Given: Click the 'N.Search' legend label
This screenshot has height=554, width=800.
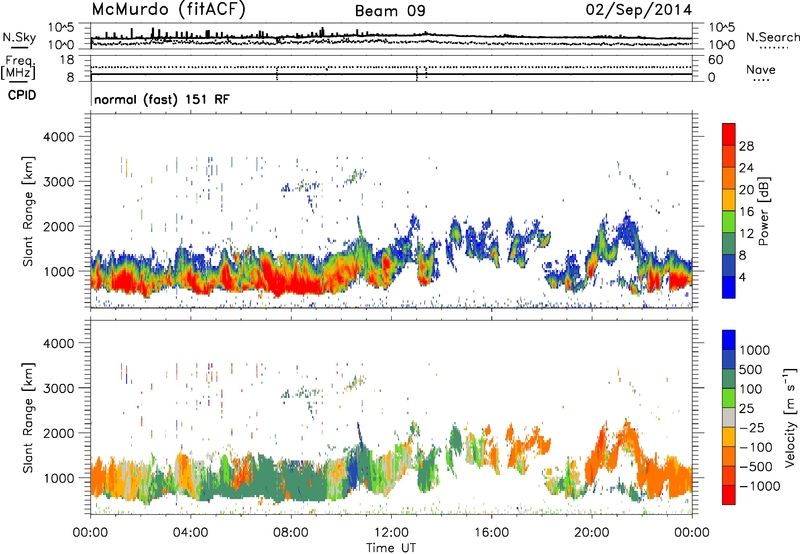Looking at the screenshot, I should point(772,37).
